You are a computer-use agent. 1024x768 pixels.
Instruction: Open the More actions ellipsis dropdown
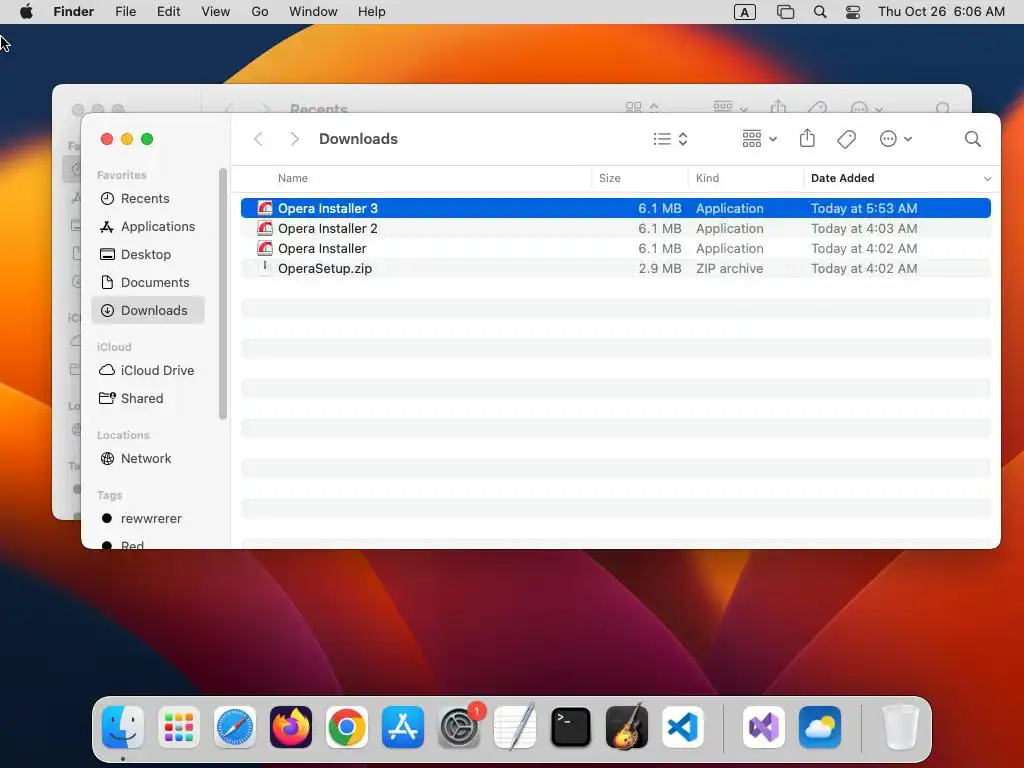pyautogui.click(x=895, y=138)
